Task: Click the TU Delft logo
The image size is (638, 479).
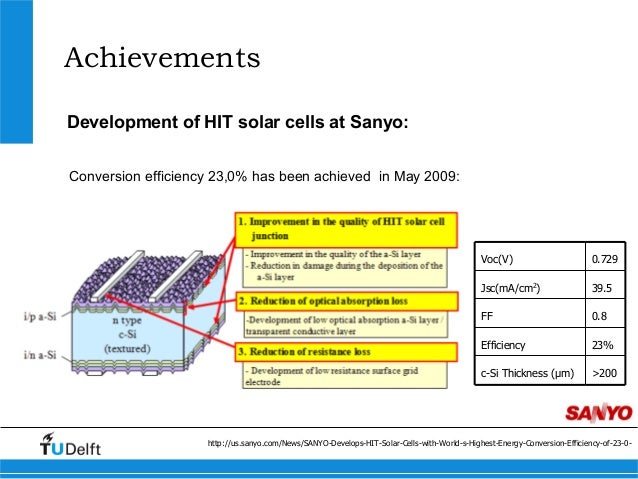Action: [70, 444]
